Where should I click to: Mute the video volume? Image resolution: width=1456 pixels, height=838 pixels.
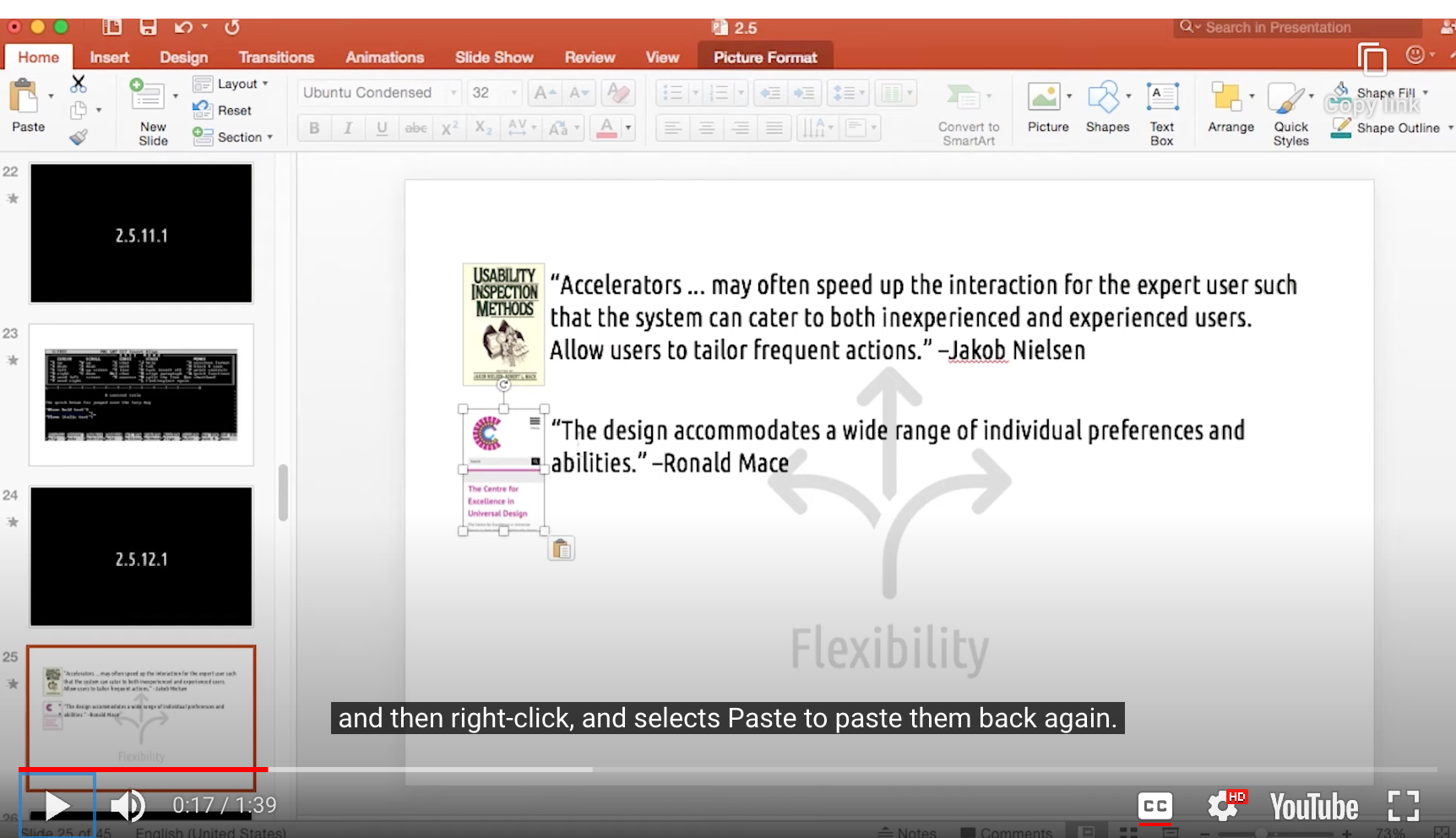128,806
